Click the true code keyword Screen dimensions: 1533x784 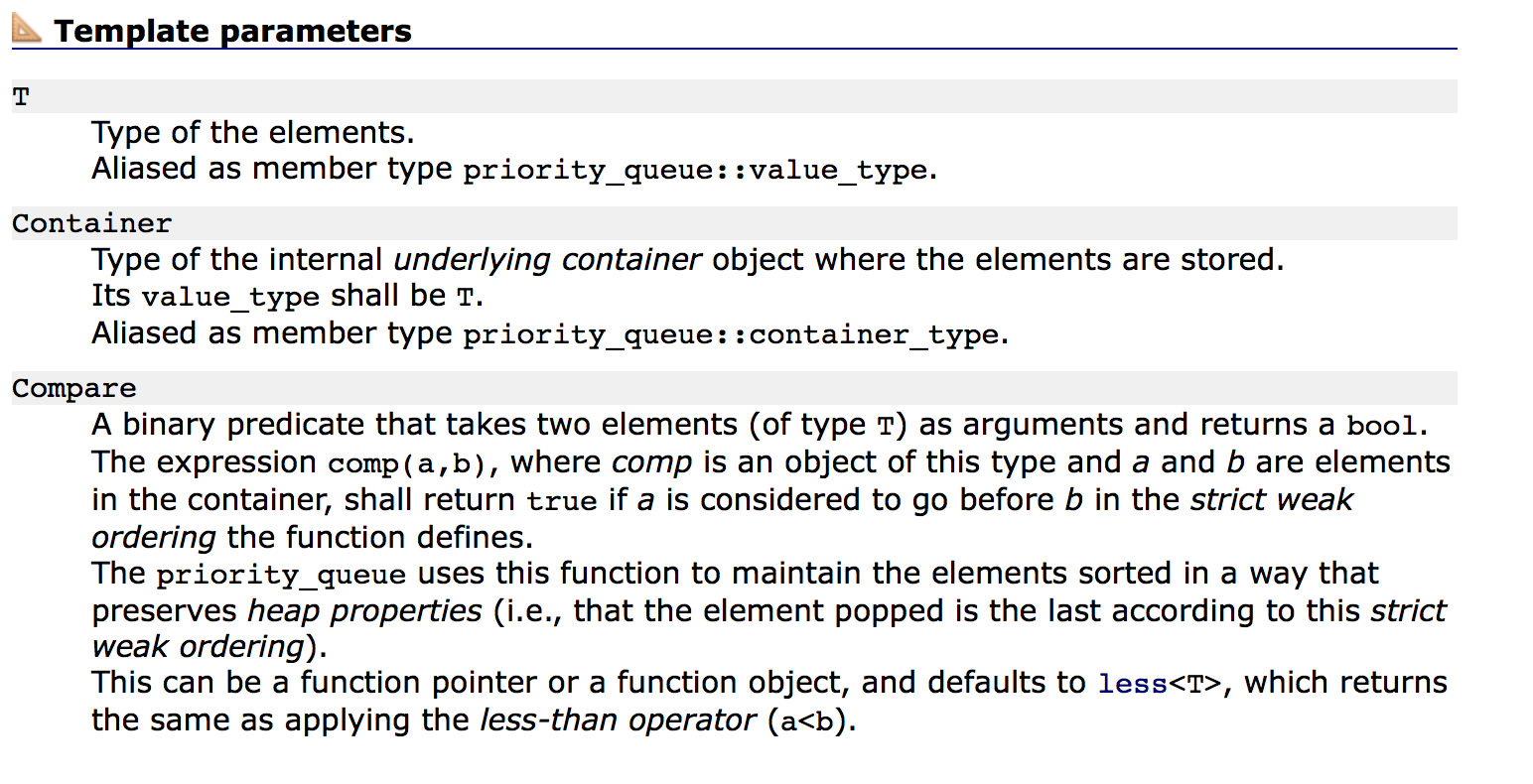[562, 501]
